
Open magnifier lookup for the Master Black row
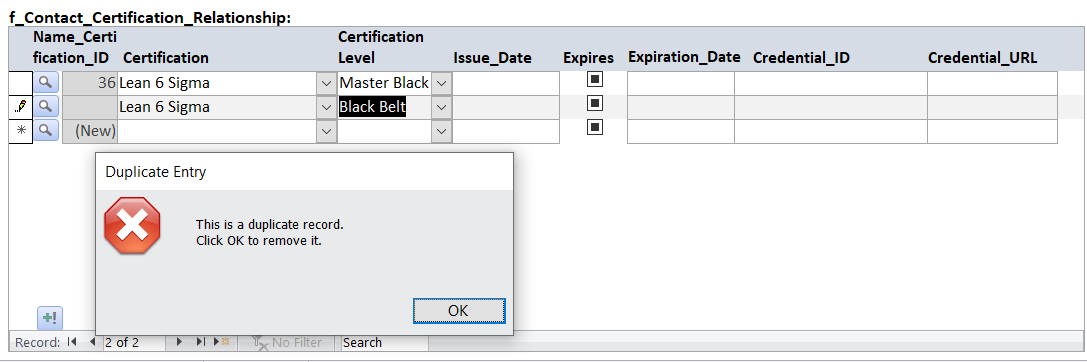(45, 83)
